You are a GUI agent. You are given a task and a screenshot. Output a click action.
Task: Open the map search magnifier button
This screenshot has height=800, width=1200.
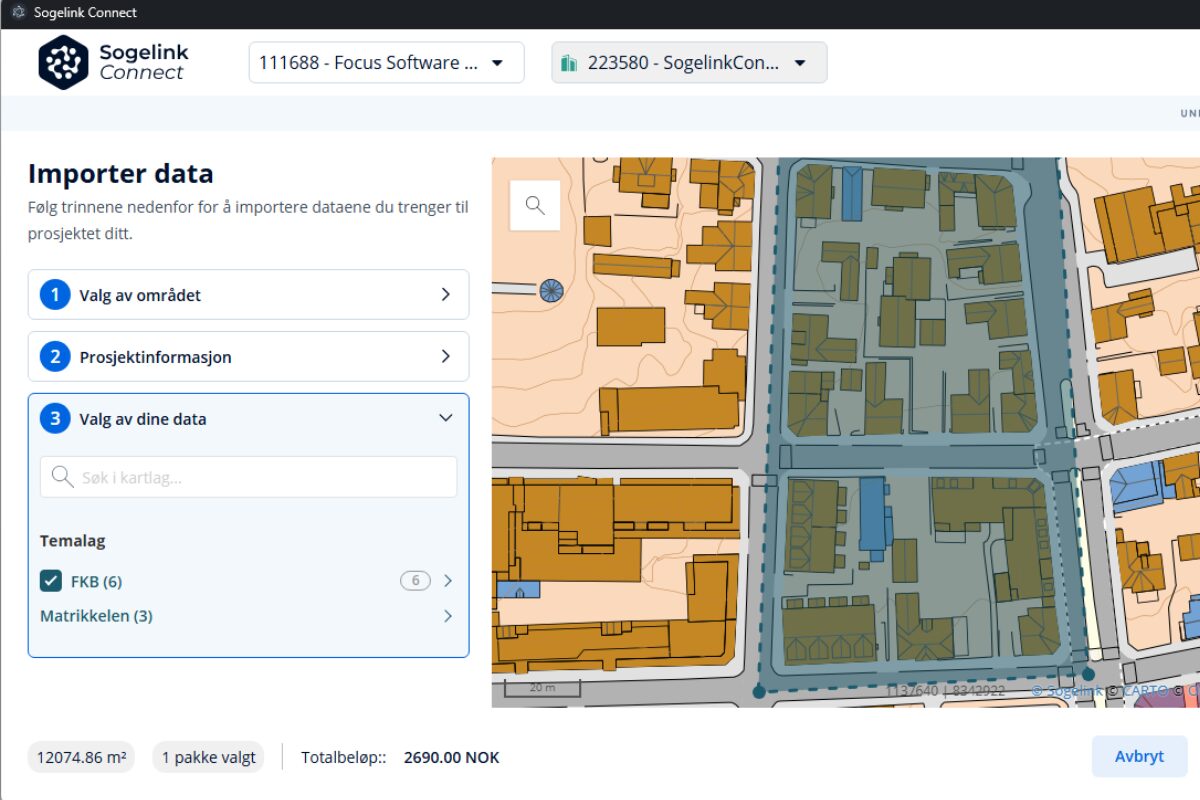tap(535, 205)
